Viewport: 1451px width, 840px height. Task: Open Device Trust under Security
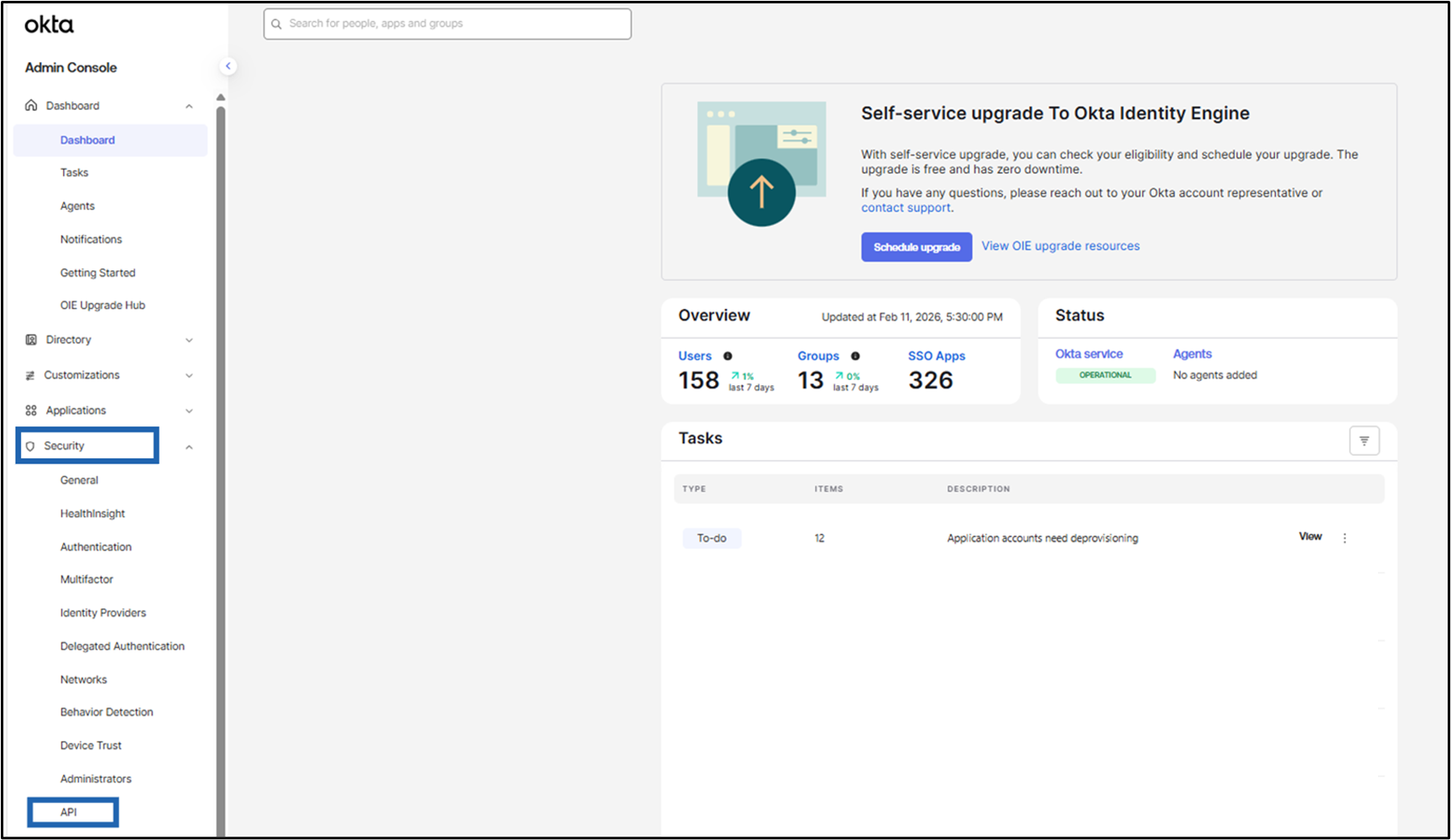pos(91,746)
